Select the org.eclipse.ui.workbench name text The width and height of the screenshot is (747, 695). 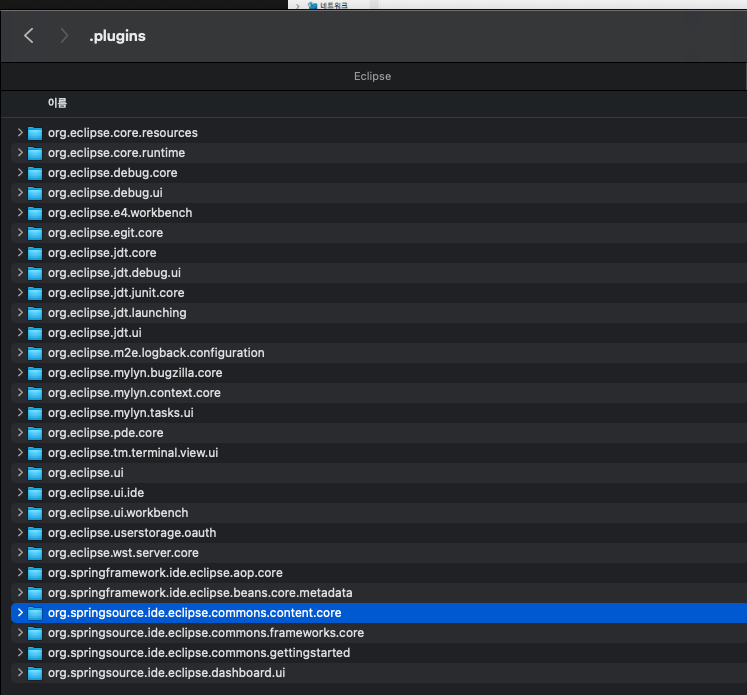tap(118, 513)
